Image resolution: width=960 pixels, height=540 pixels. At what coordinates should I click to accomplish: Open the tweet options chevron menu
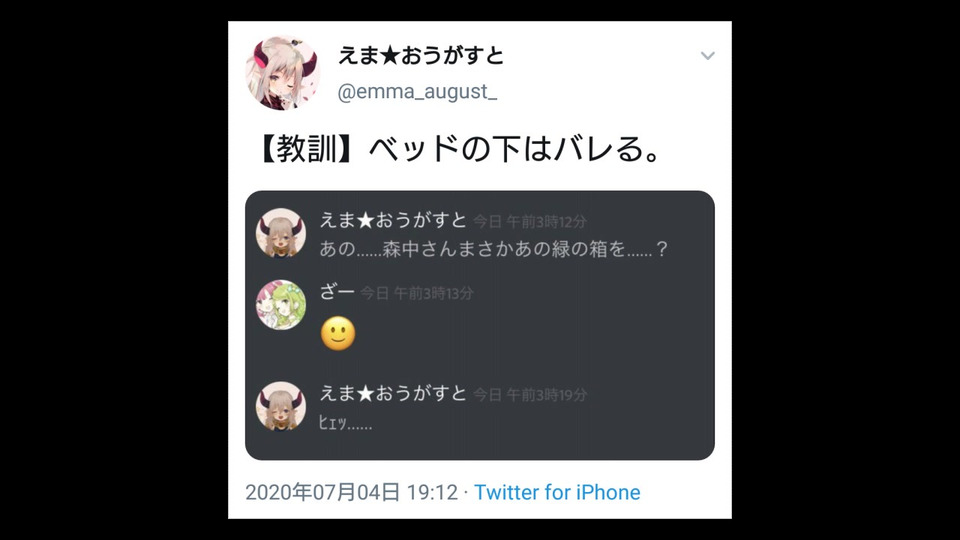(708, 56)
